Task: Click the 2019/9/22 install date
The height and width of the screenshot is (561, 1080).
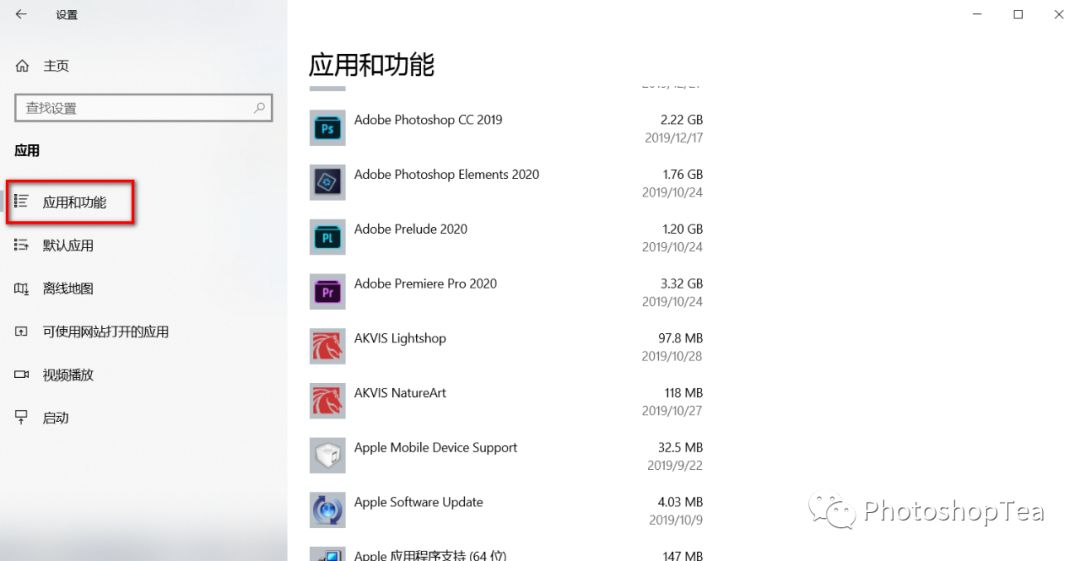Action: (x=675, y=465)
